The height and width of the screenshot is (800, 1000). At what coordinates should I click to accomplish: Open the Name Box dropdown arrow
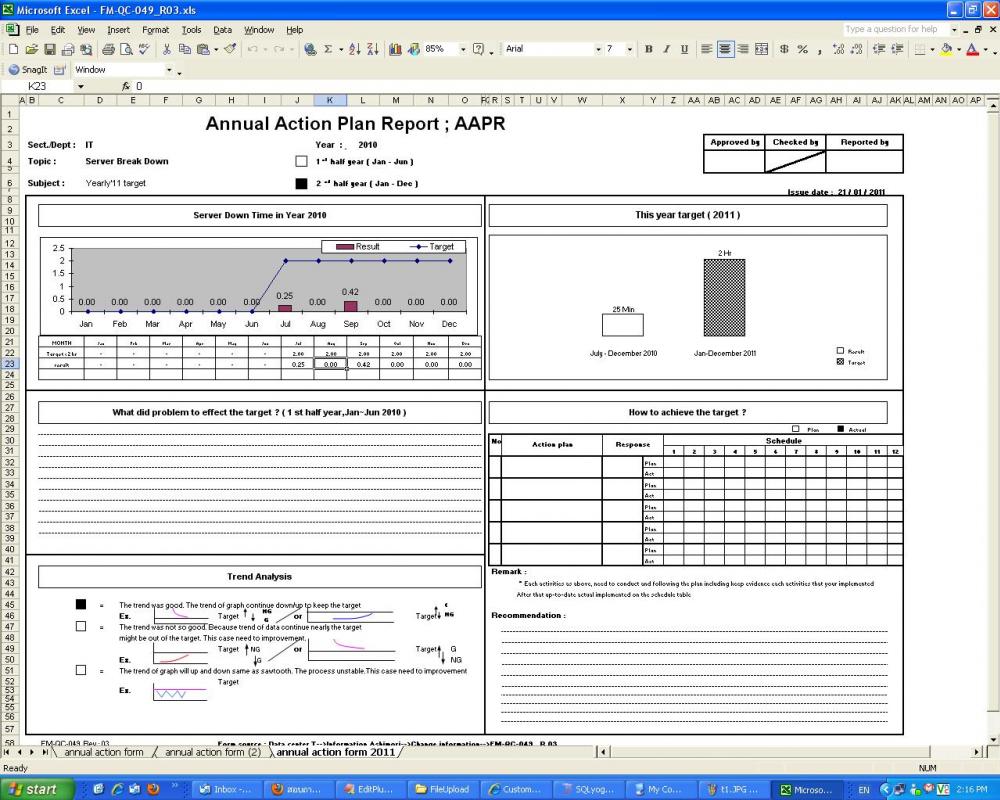(81, 86)
